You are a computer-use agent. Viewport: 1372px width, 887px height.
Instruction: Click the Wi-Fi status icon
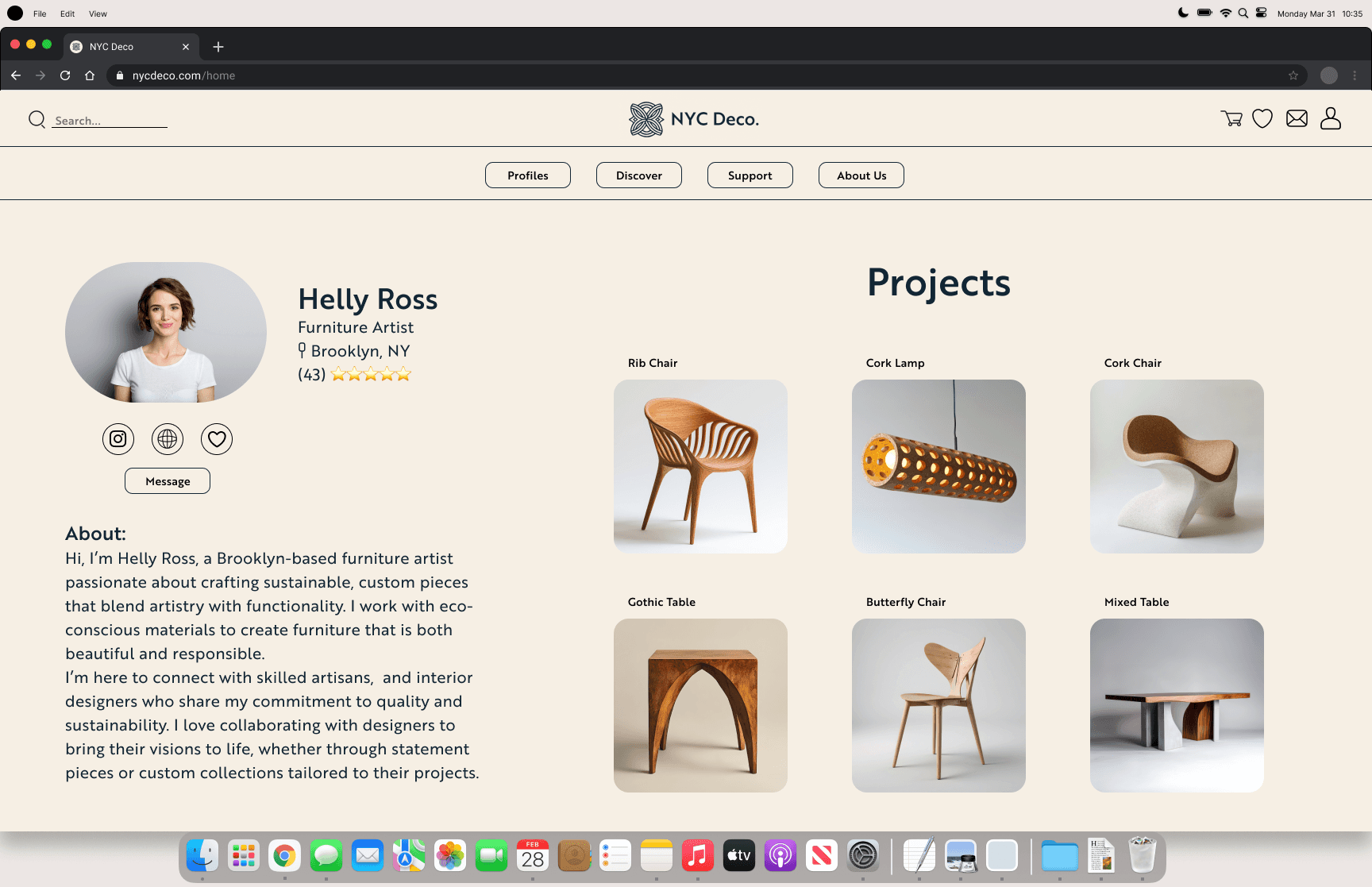click(1226, 13)
